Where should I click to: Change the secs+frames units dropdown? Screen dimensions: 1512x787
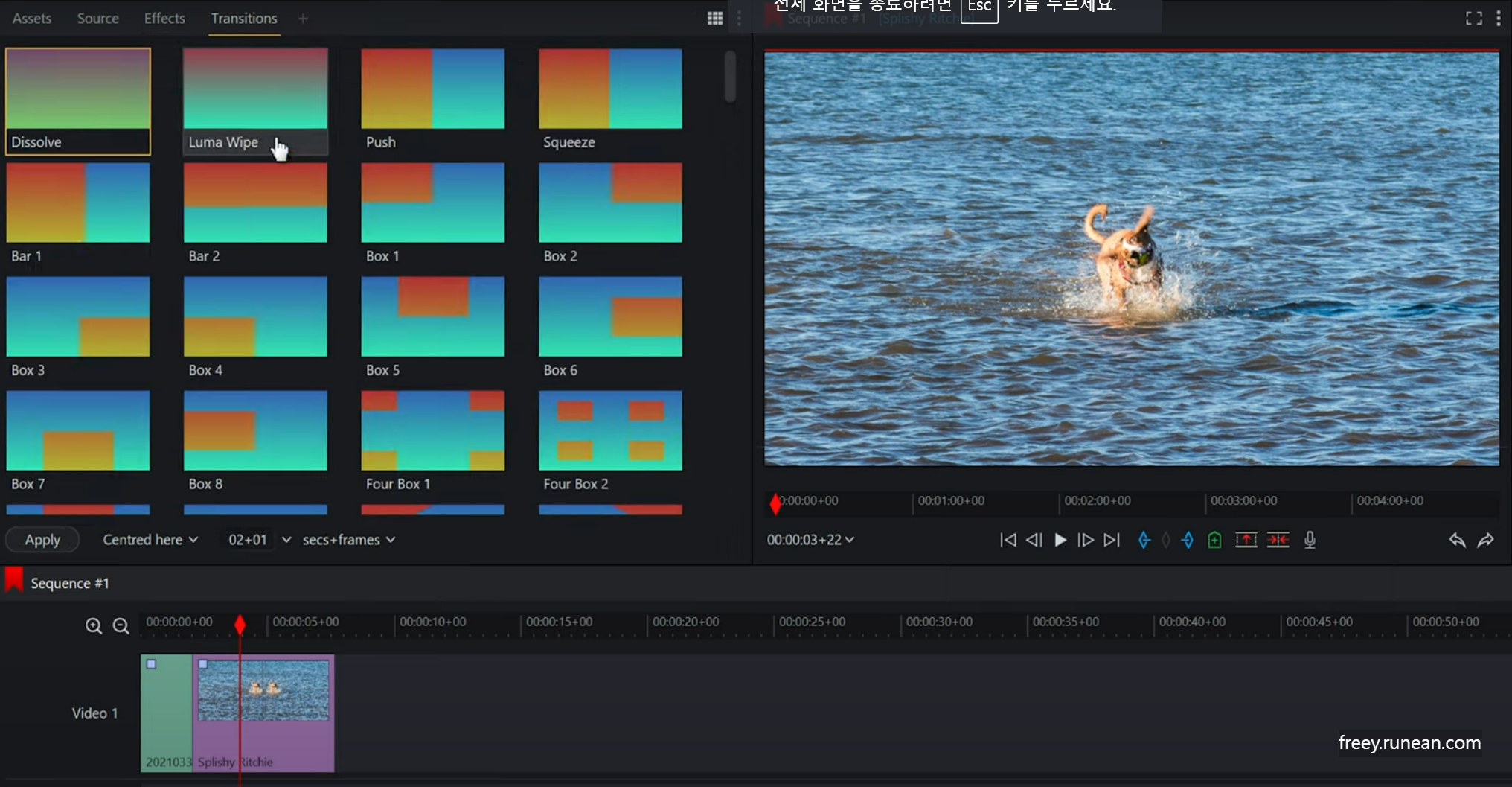click(349, 540)
